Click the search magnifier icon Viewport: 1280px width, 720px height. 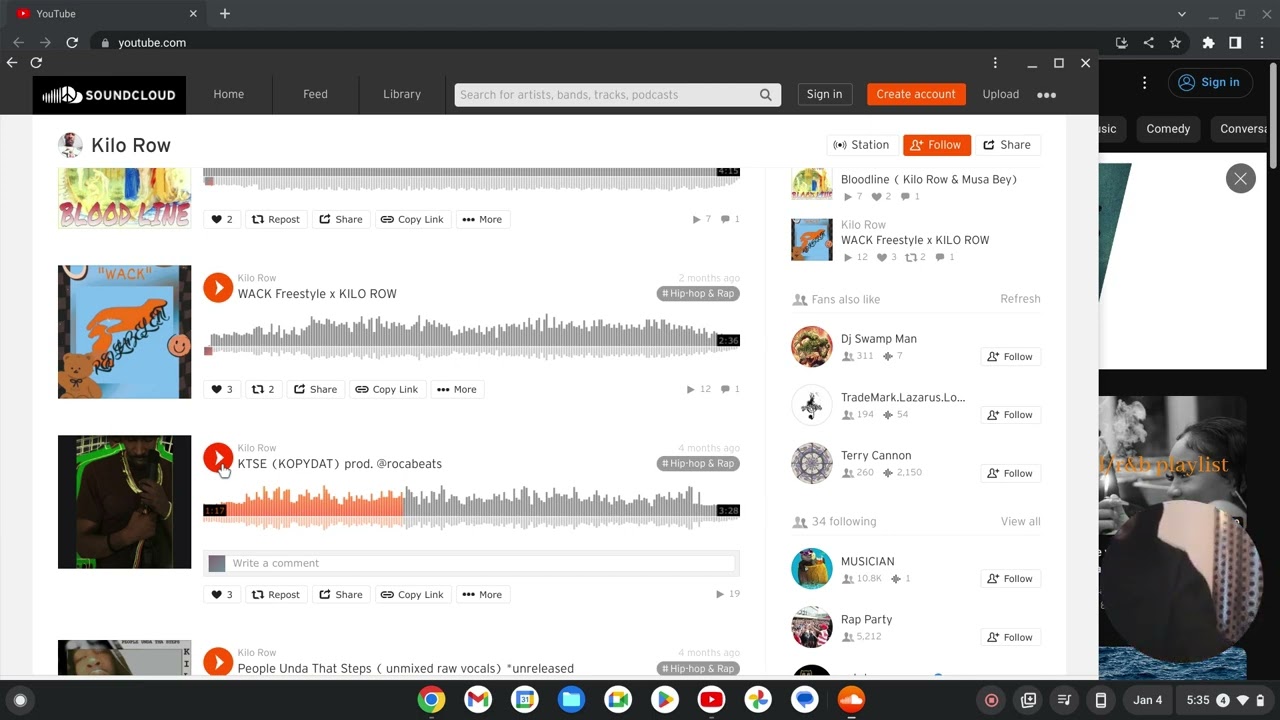coord(766,95)
